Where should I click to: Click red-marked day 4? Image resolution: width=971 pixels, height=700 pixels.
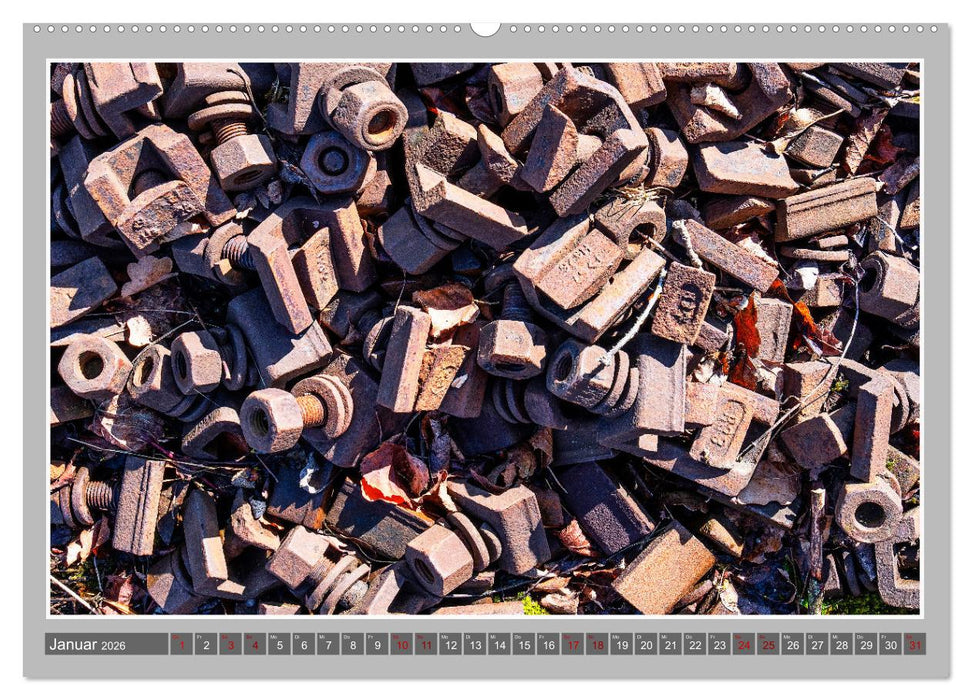(x=254, y=645)
